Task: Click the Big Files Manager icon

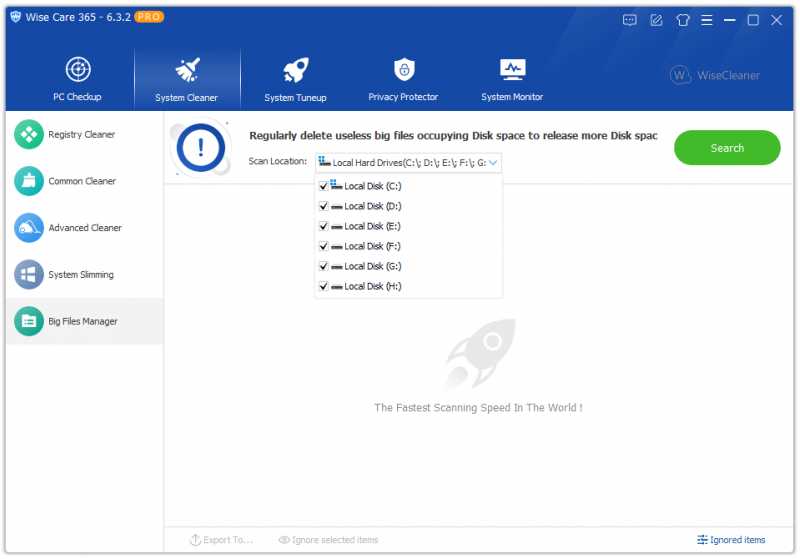Action: (29, 321)
